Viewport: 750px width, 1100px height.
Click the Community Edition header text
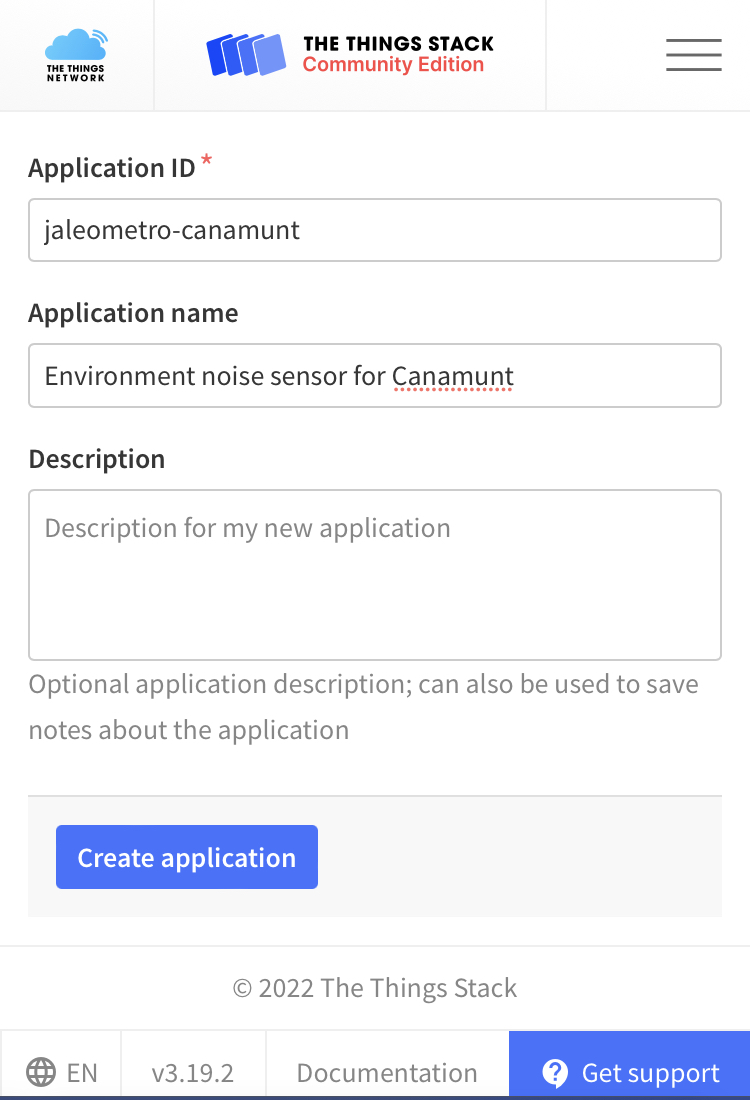393,65
